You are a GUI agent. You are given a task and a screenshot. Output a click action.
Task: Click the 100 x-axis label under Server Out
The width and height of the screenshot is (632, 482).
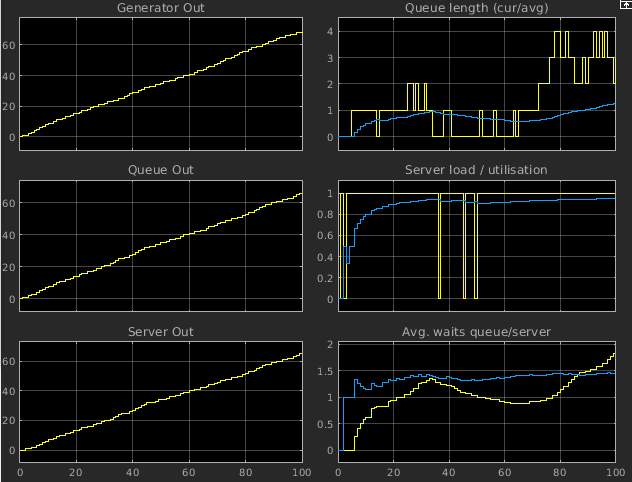299,472
